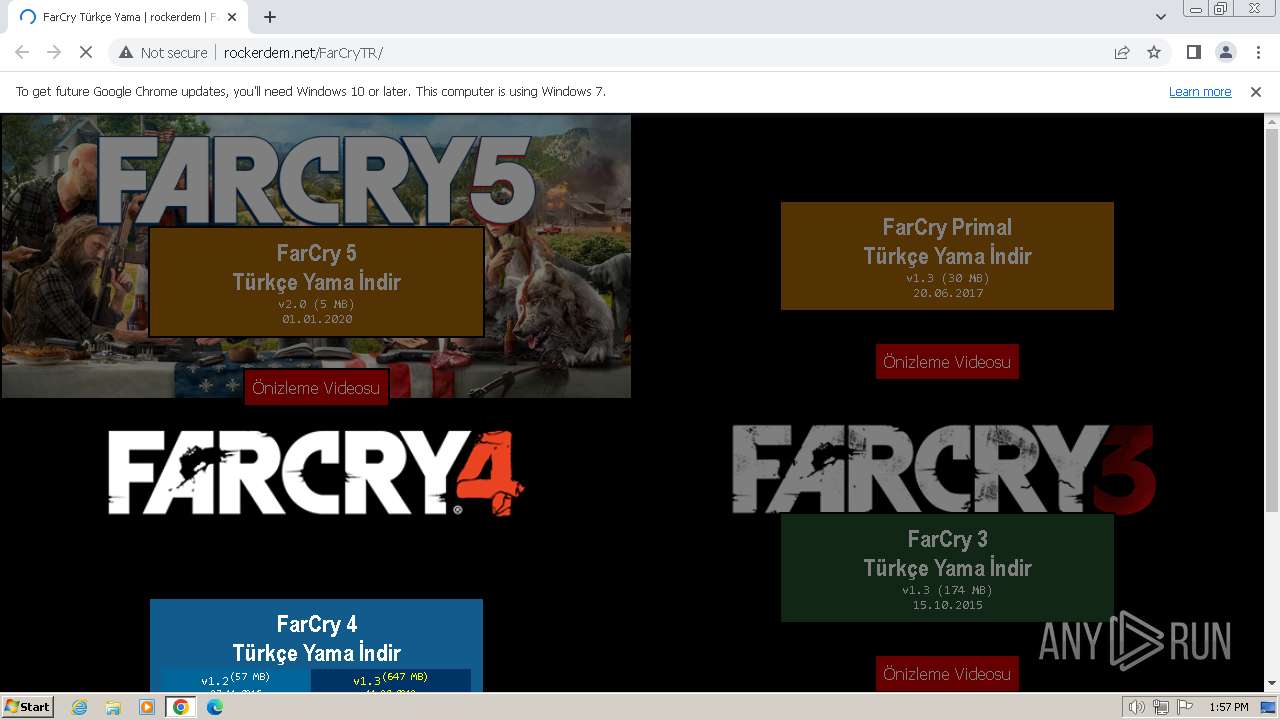Open Microsoft Edge from taskbar
This screenshot has height=720, width=1280.
coord(215,707)
